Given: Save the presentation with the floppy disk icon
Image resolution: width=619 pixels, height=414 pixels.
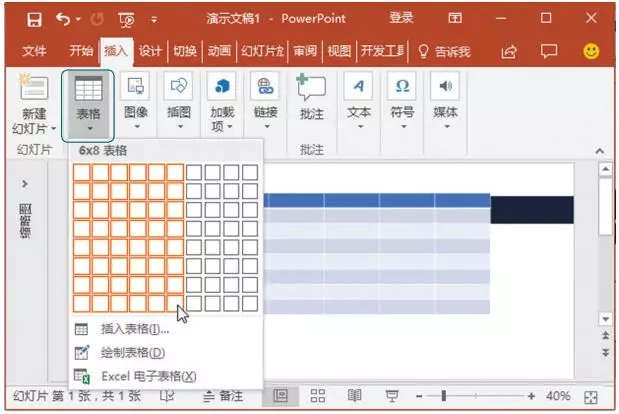Looking at the screenshot, I should 34,19.
